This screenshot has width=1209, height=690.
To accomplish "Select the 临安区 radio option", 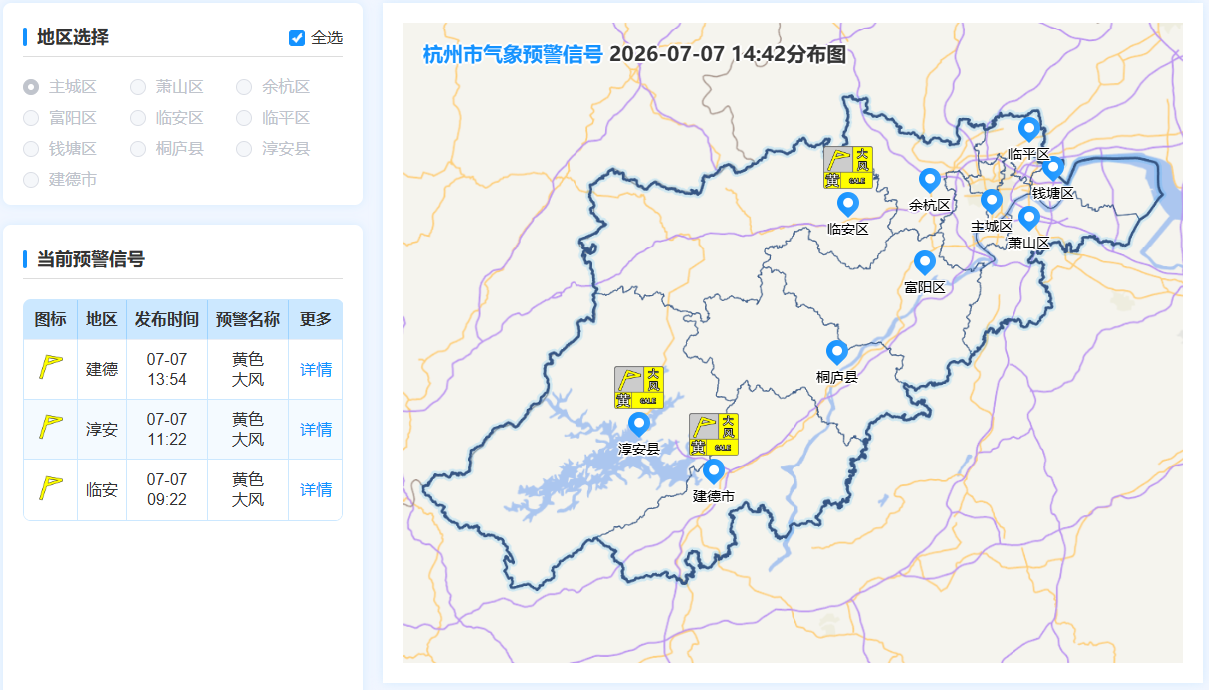I will 138,118.
